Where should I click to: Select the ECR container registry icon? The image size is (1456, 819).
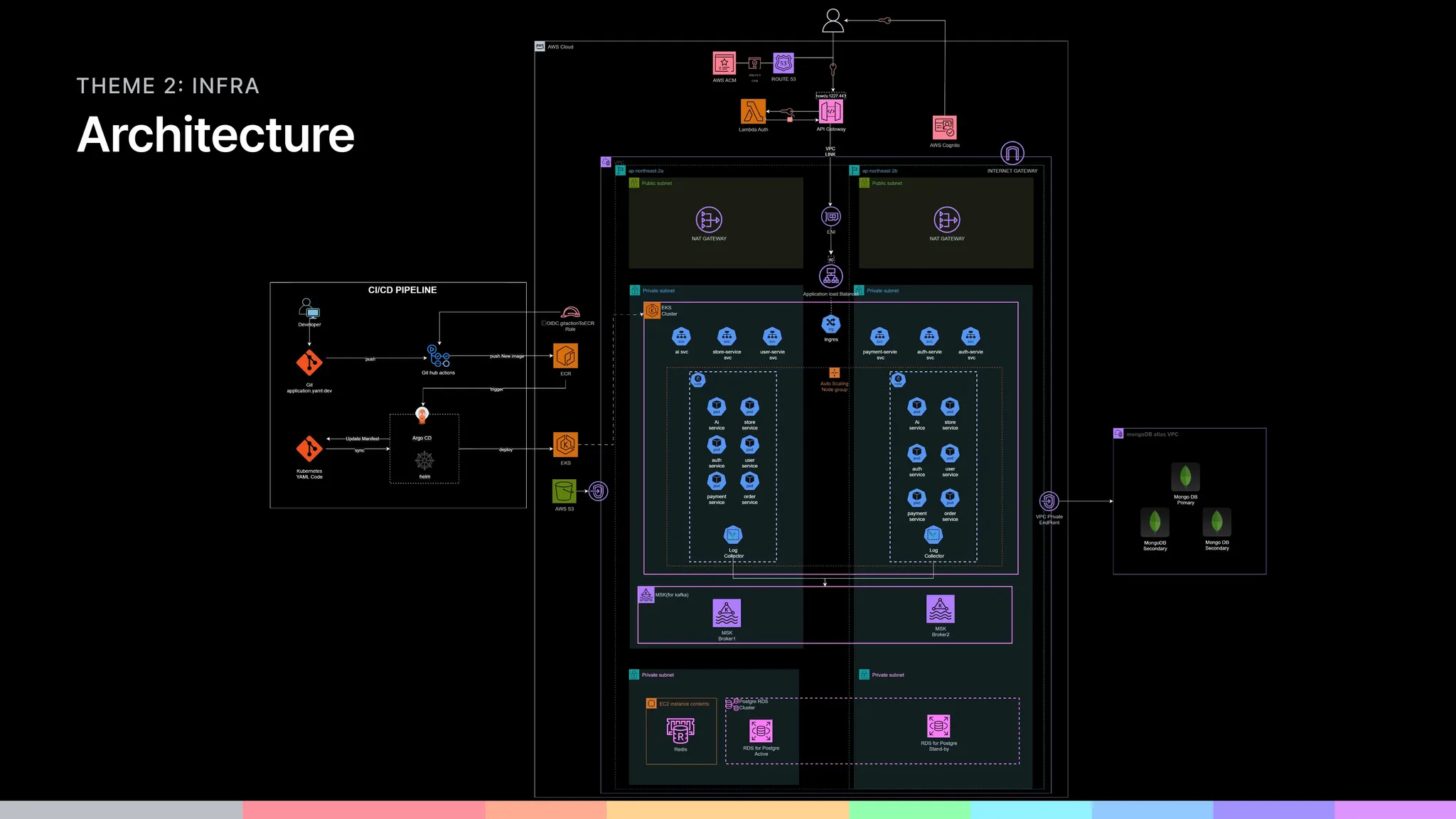coord(565,355)
